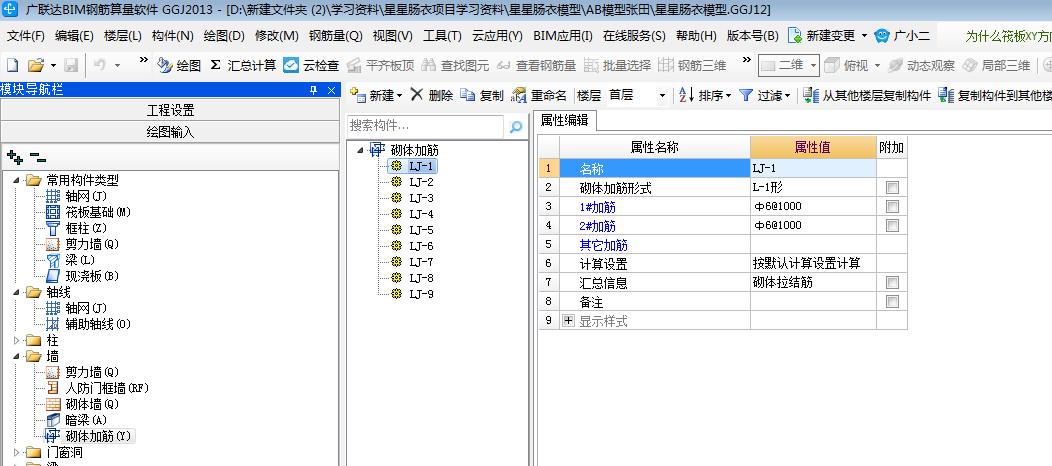Click collapse-all minus icon in navigation tree
Screen dimensions: 1052x466
(38, 158)
